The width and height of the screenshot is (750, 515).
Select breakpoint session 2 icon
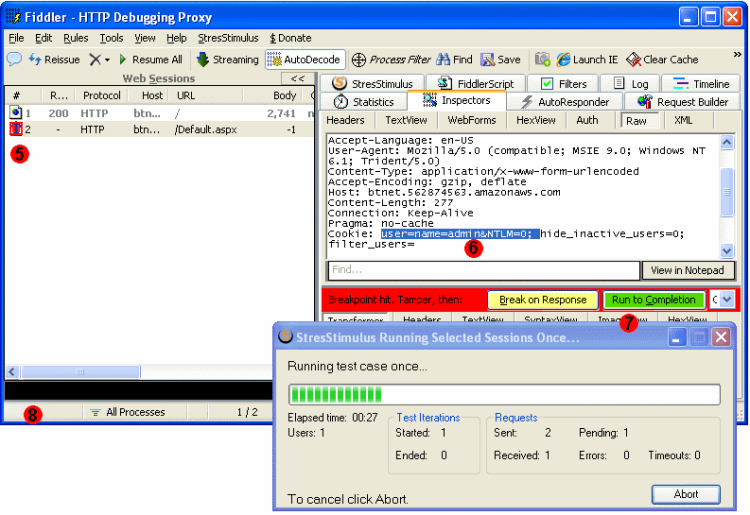(x=16, y=129)
